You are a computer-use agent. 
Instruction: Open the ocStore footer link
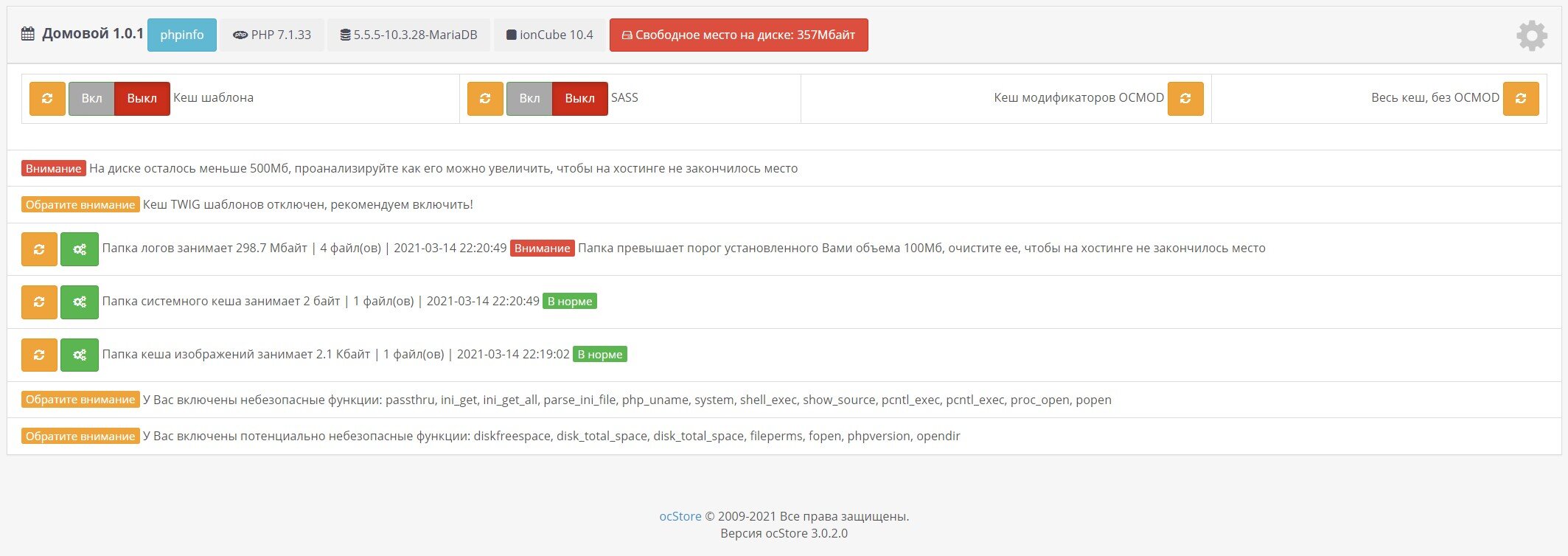coord(680,516)
